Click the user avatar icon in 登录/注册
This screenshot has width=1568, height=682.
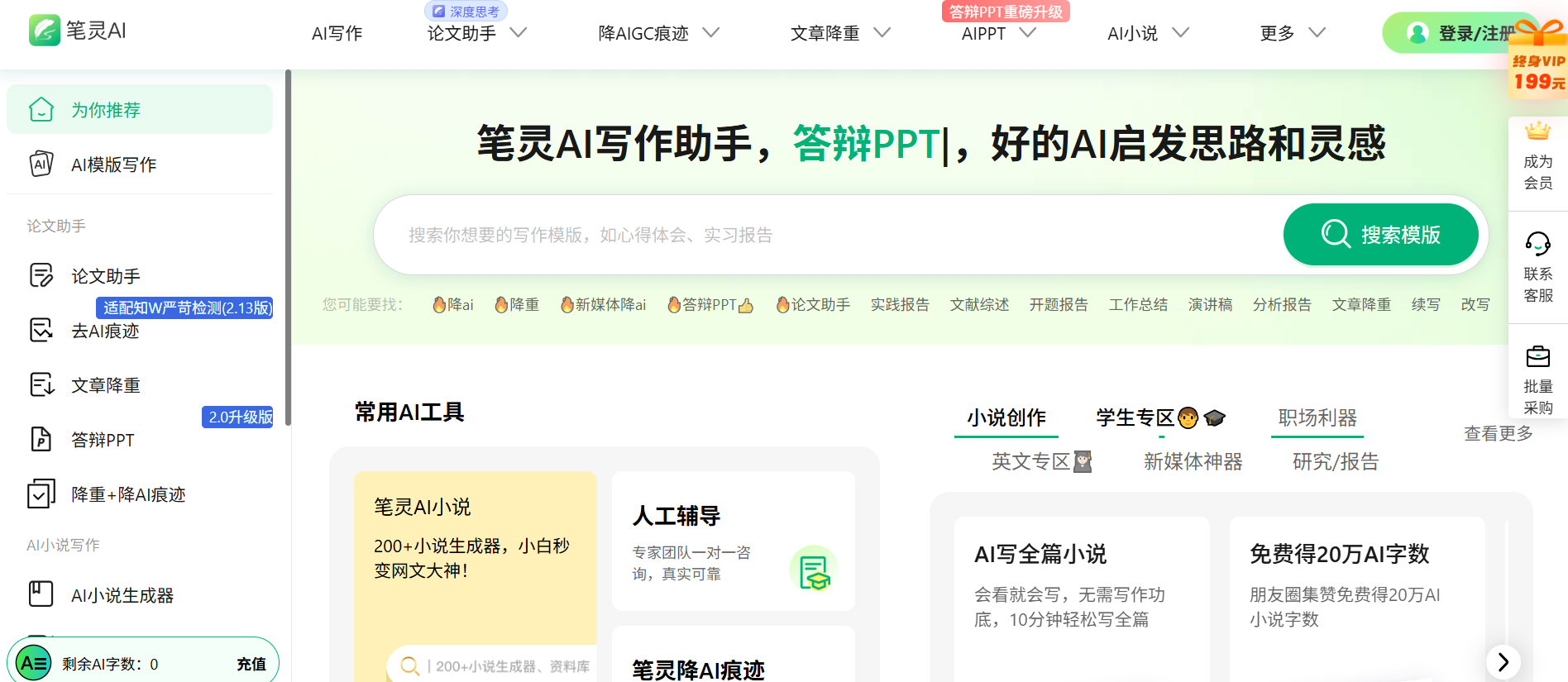click(1417, 33)
